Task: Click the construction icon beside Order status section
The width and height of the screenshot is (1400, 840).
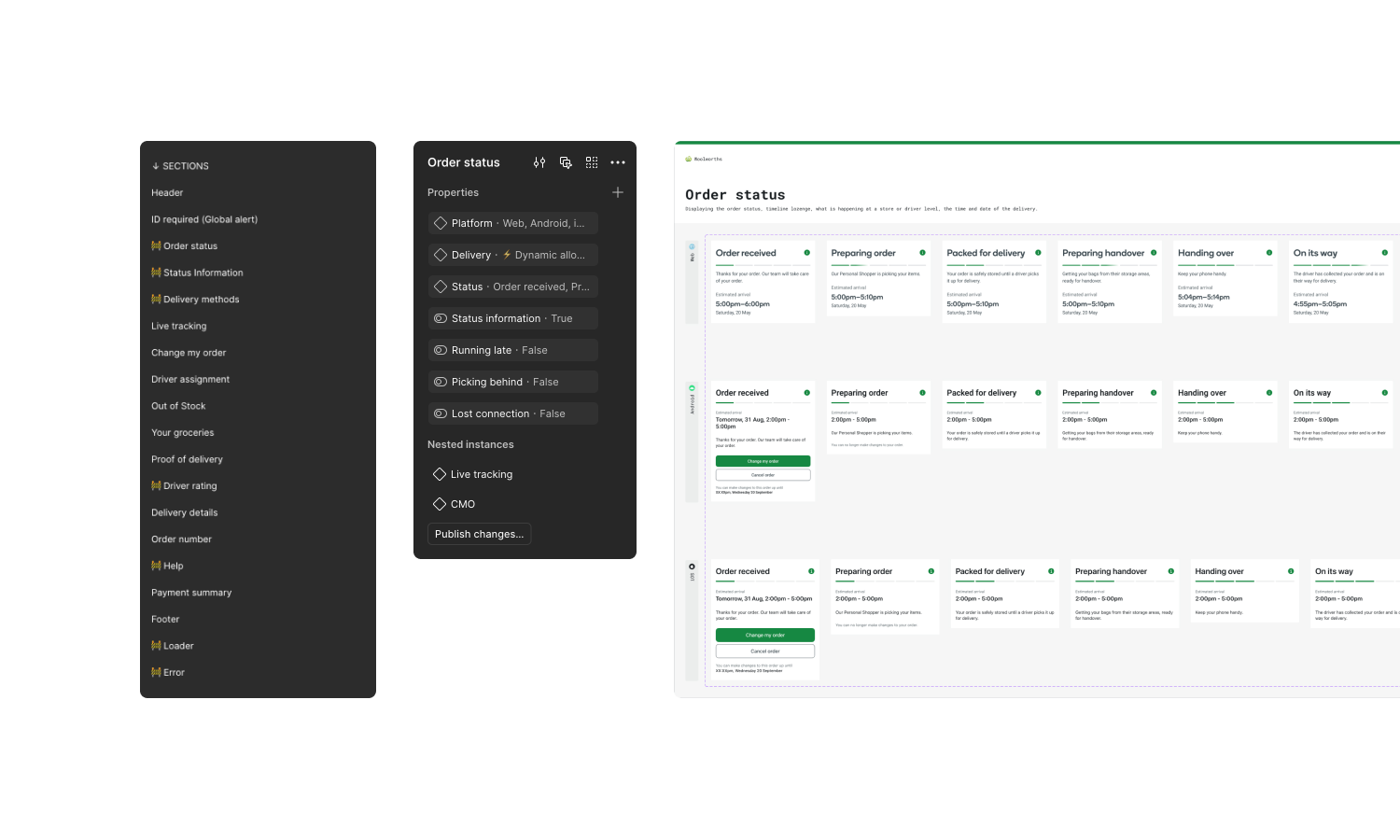Action: pyautogui.click(x=156, y=245)
